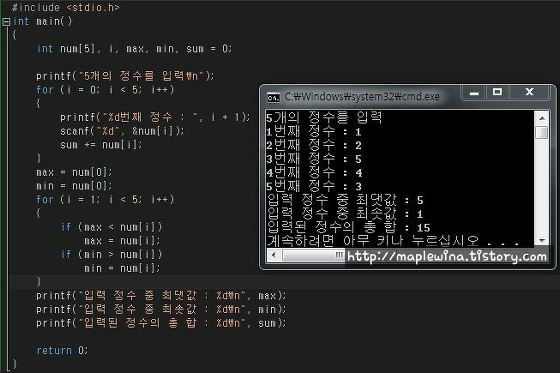Maximize the cmd.exe console window
Viewport: 560px width, 373px height.
pos(497,93)
